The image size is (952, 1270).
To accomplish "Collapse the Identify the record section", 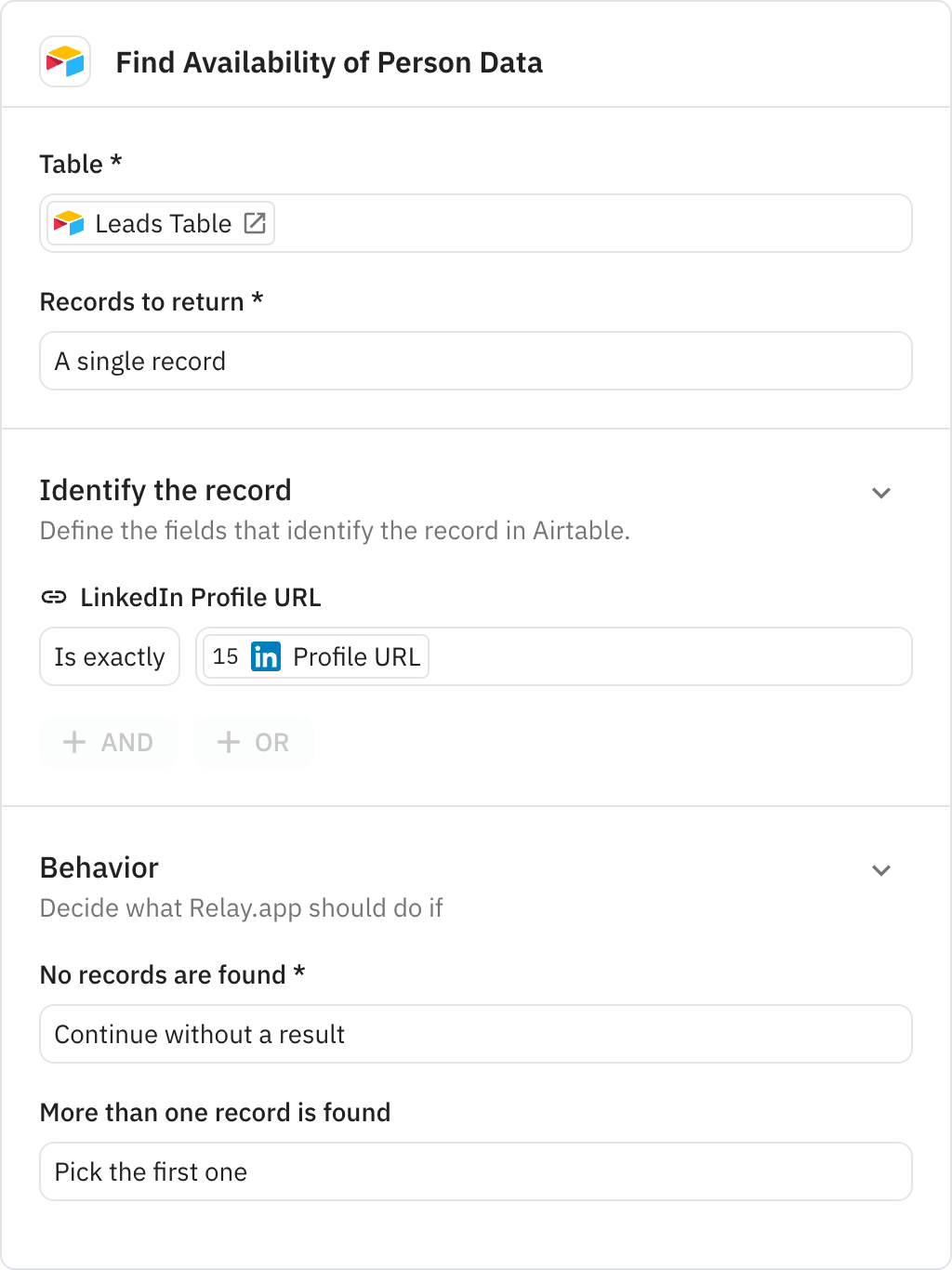I will (x=881, y=492).
